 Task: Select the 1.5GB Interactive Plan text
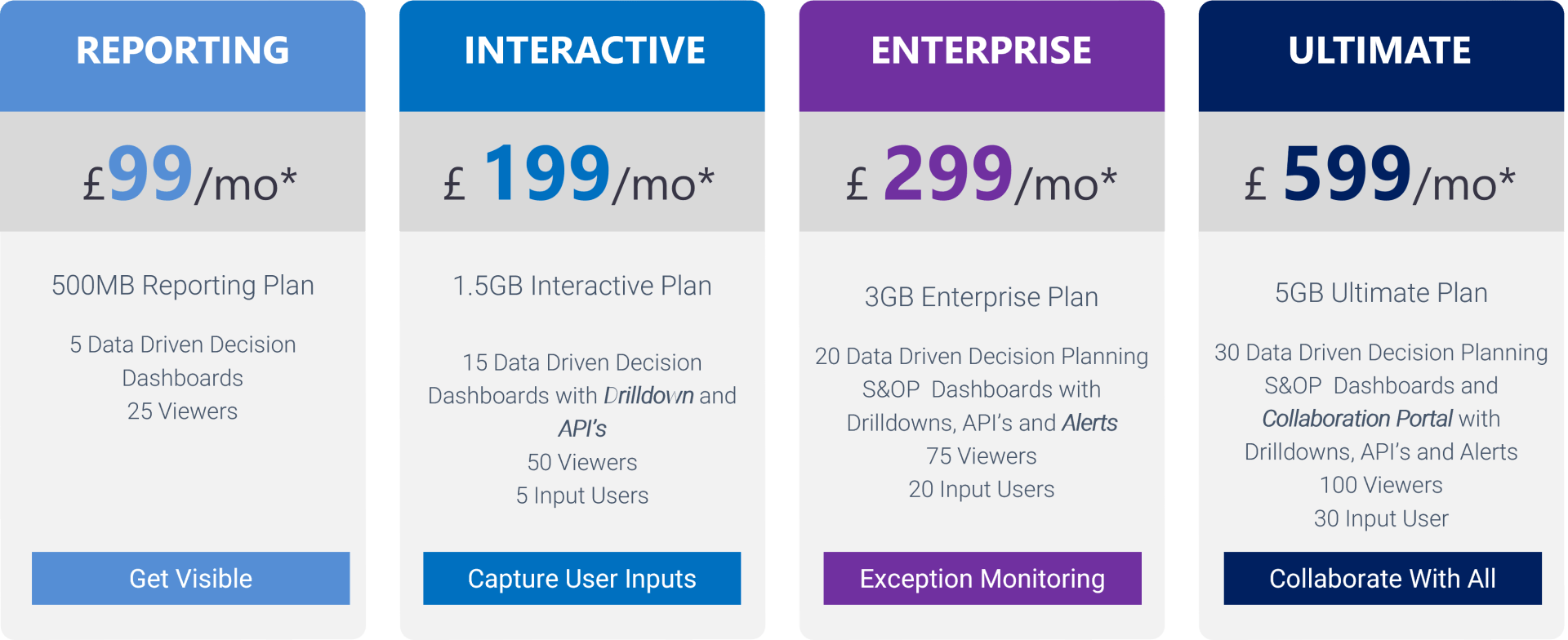[582, 286]
